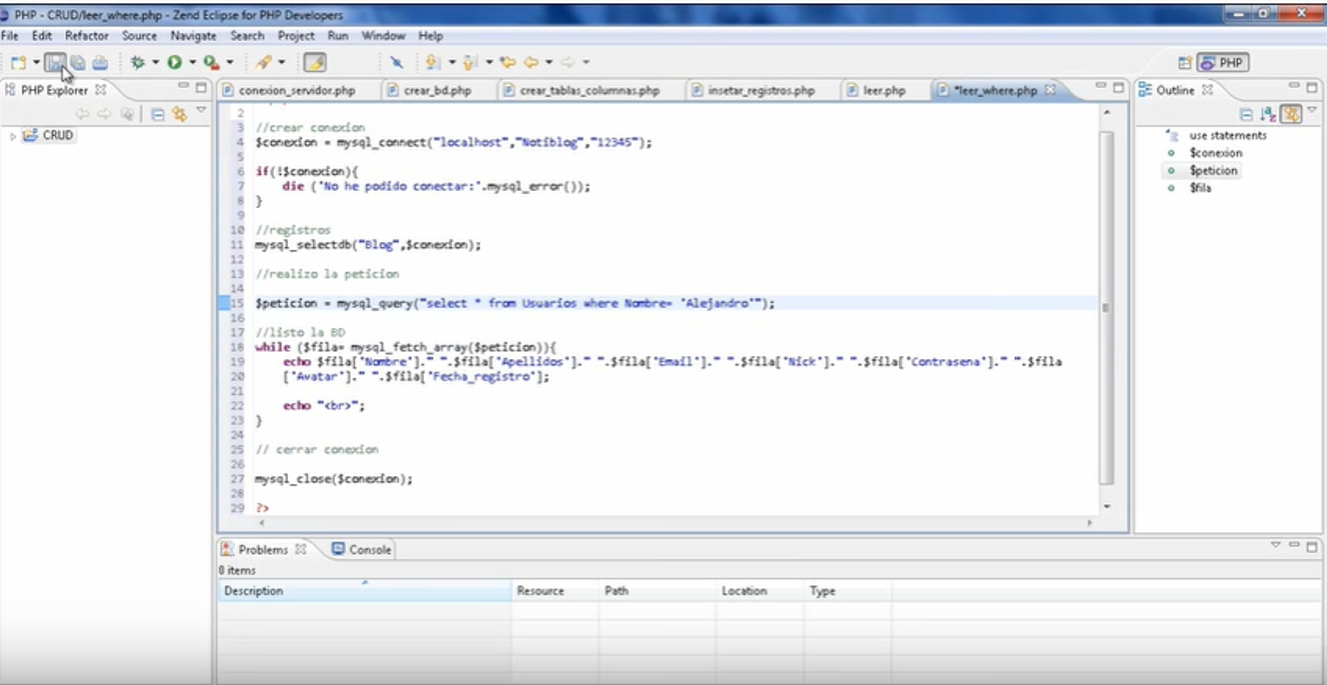
Task: Expand the CRUD project tree node
Action: 13,136
